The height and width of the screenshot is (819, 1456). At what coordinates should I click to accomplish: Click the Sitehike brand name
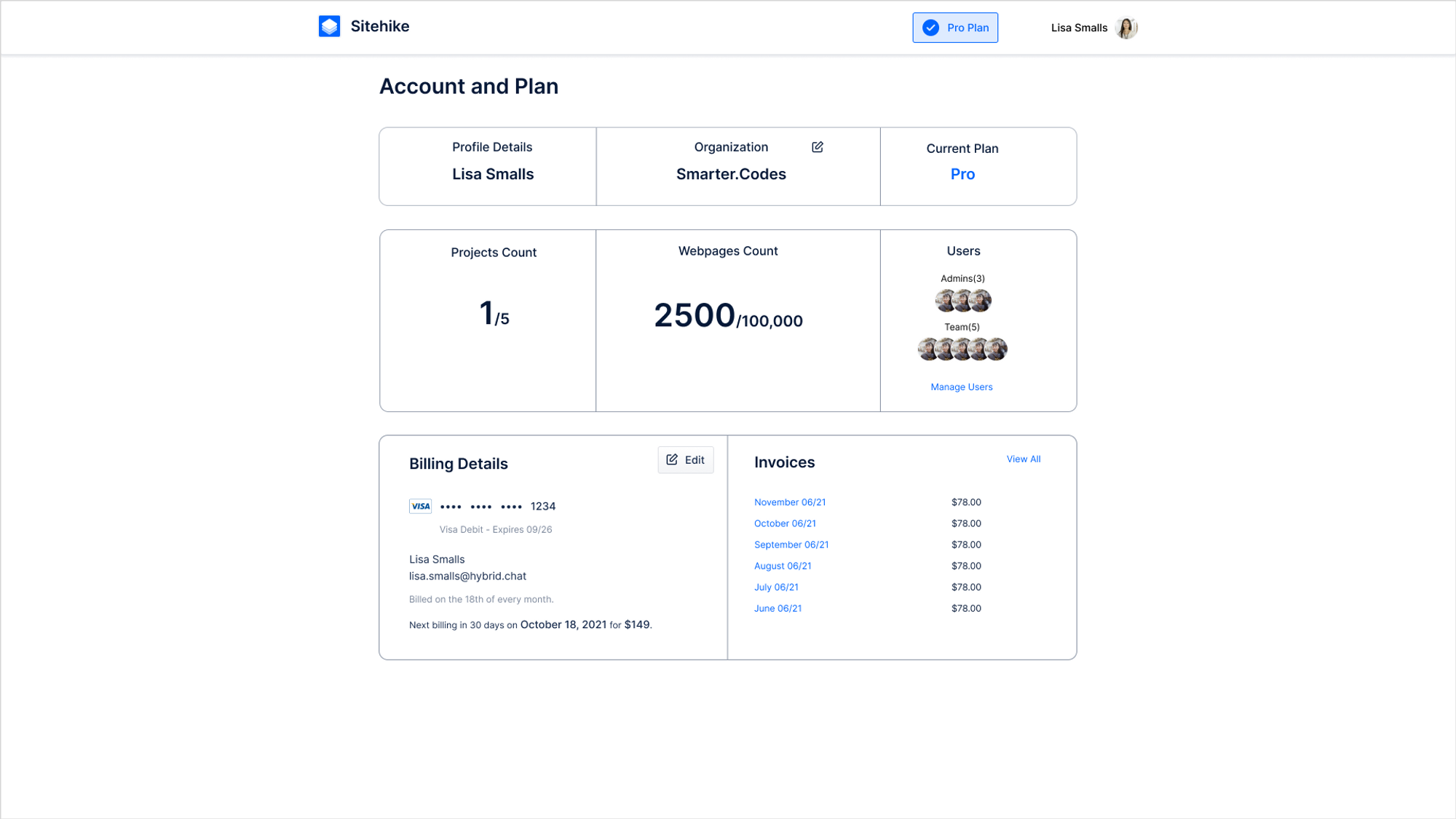(x=380, y=26)
